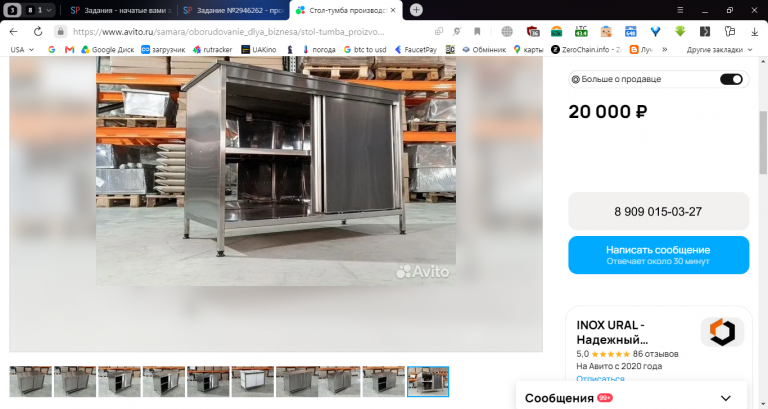Viewport: 768px width, 409px height.
Task: Open the face avatar extension icon
Action: point(606,31)
